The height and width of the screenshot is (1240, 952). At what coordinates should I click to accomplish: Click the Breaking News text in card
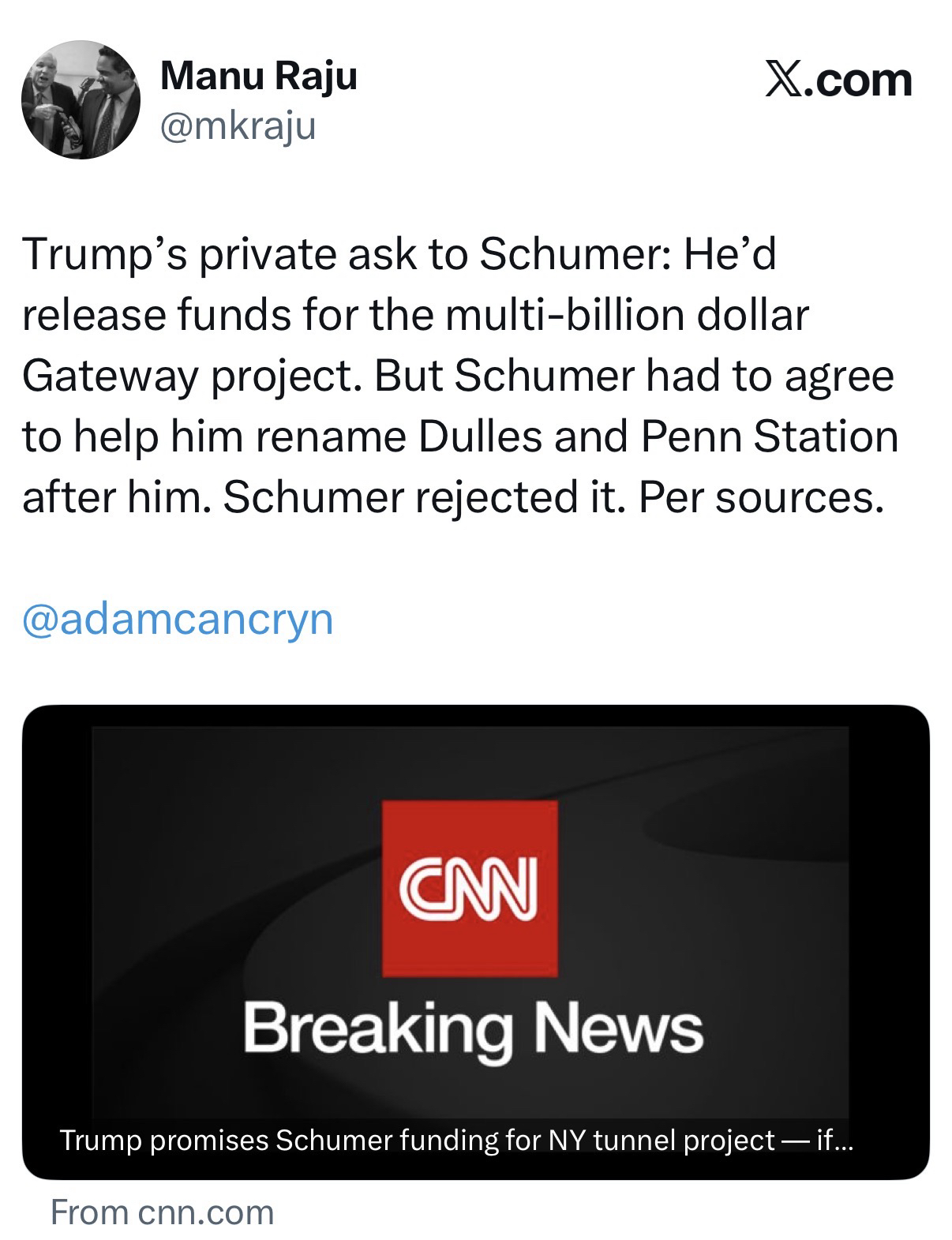(473, 1028)
